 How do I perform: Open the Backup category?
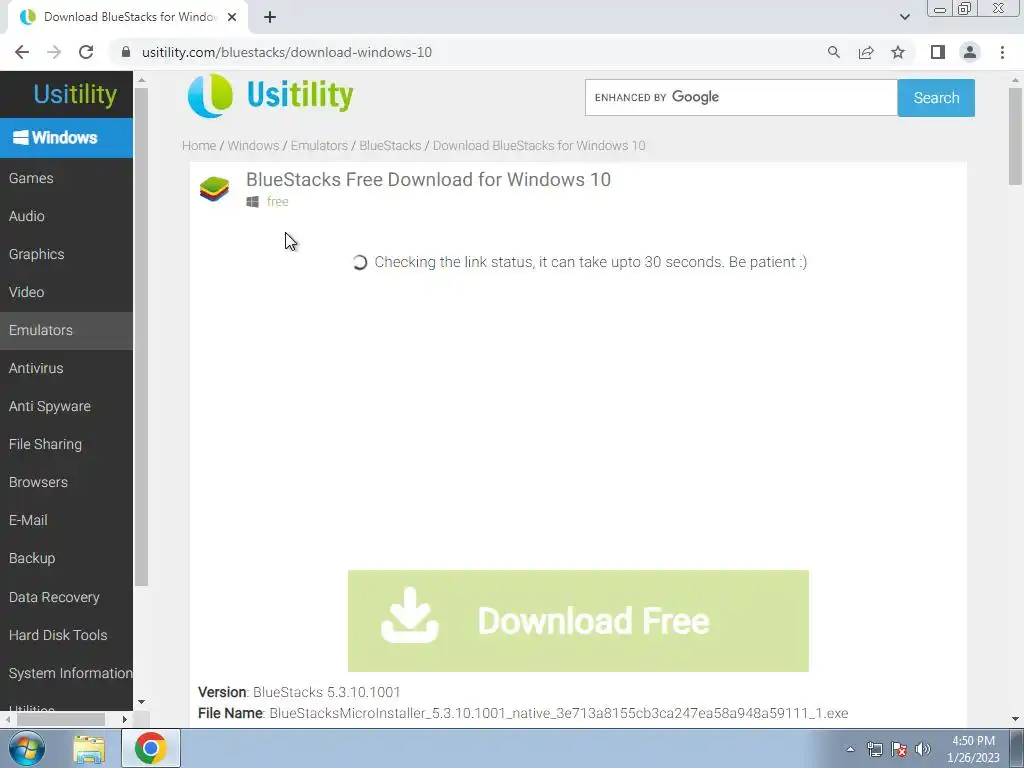(x=32, y=558)
